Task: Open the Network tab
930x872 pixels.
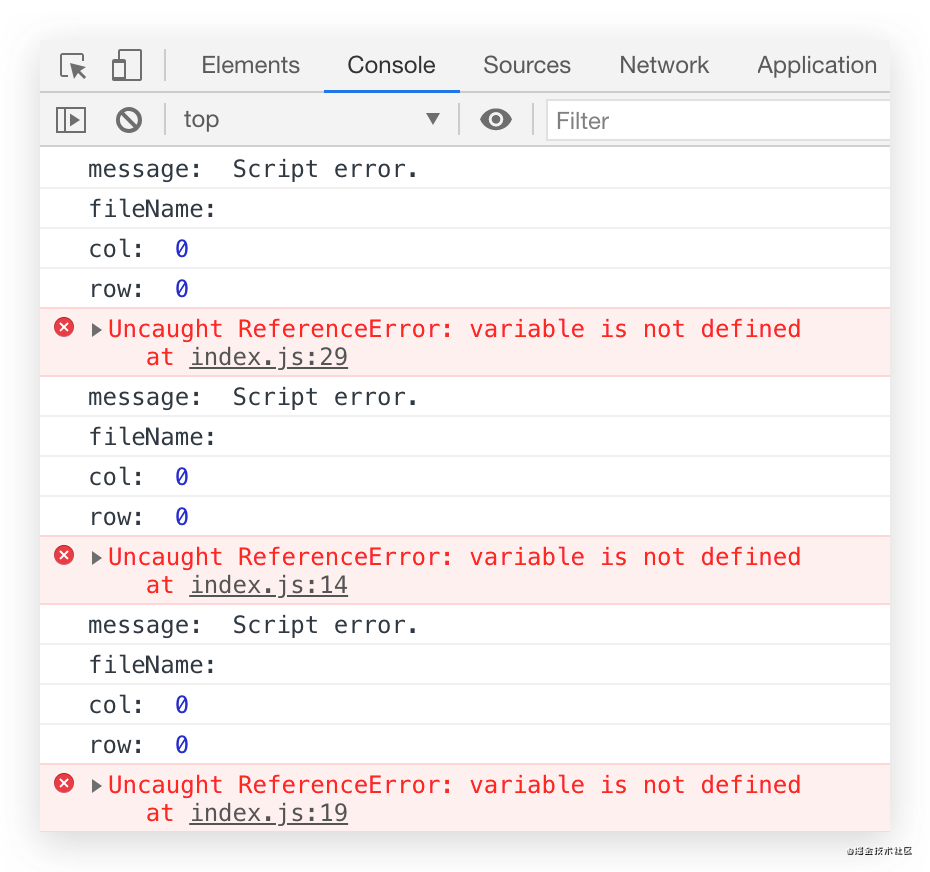Action: 663,66
